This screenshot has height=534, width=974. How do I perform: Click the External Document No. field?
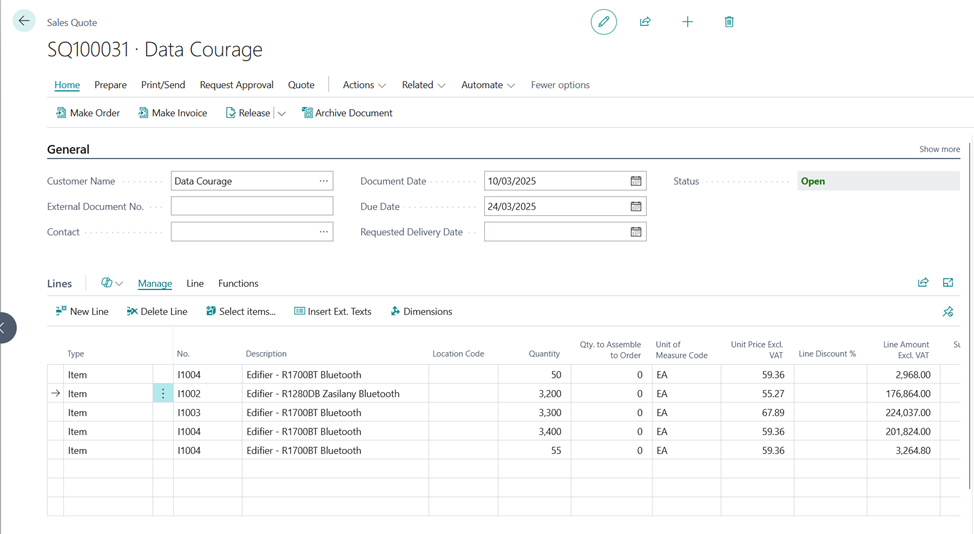[x=252, y=206]
